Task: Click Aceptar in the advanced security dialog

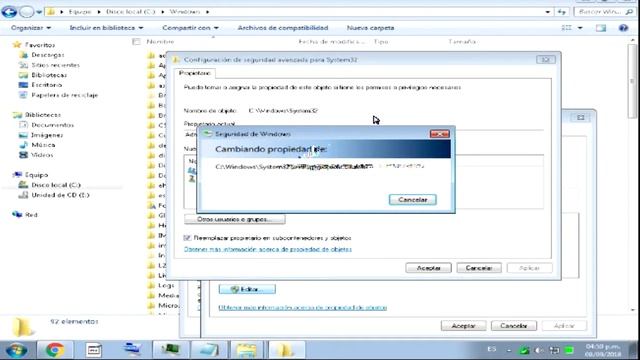Action: (428, 268)
